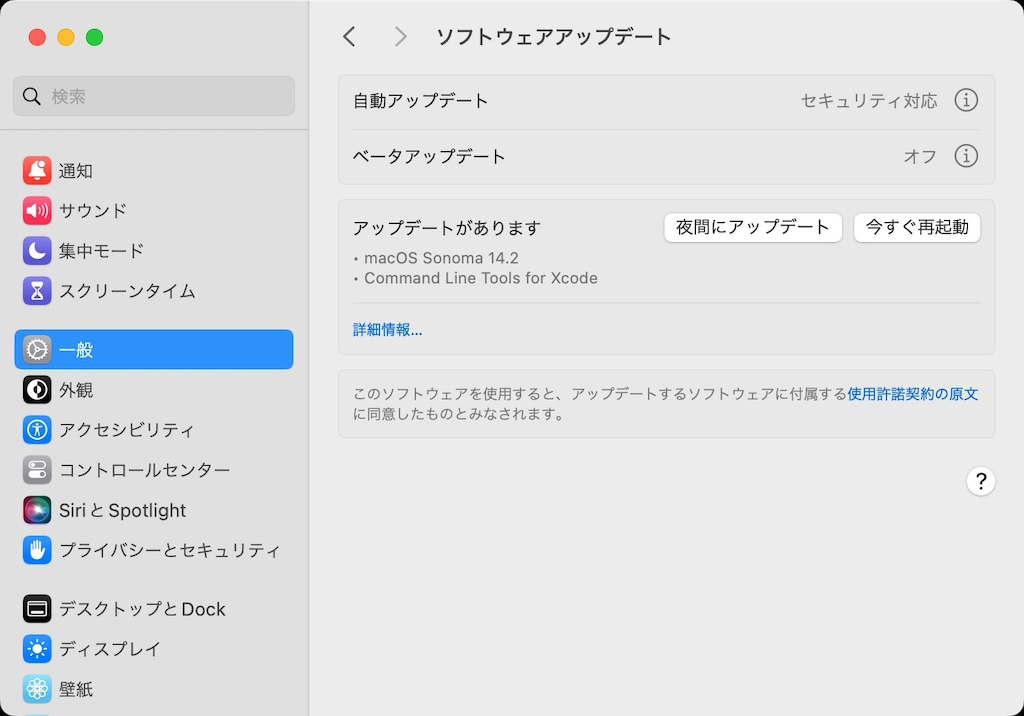This screenshot has width=1024, height=716.
Task: Open the help question mark button
Action: [980, 481]
